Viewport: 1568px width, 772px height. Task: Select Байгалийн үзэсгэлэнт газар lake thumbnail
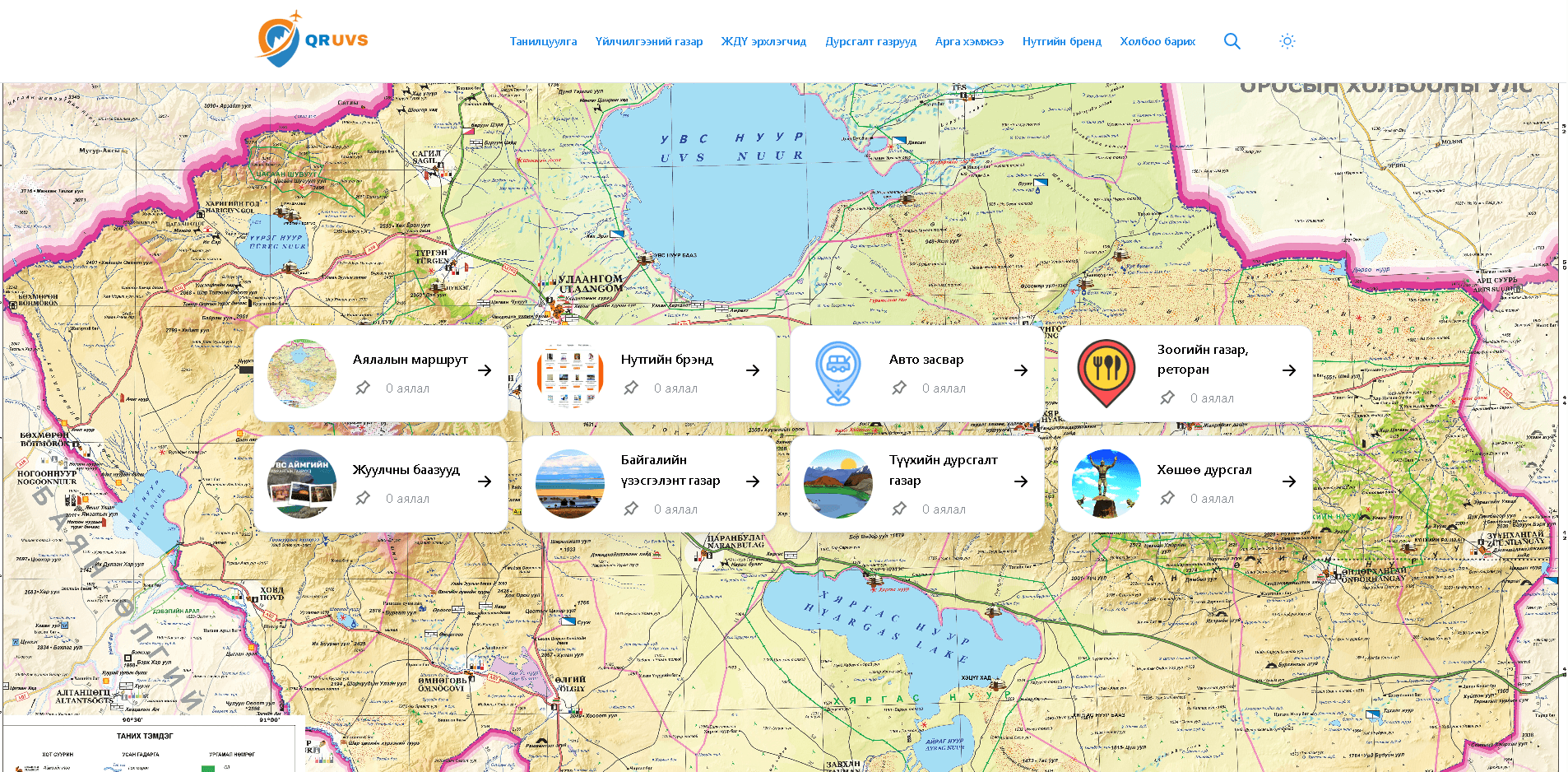(569, 484)
